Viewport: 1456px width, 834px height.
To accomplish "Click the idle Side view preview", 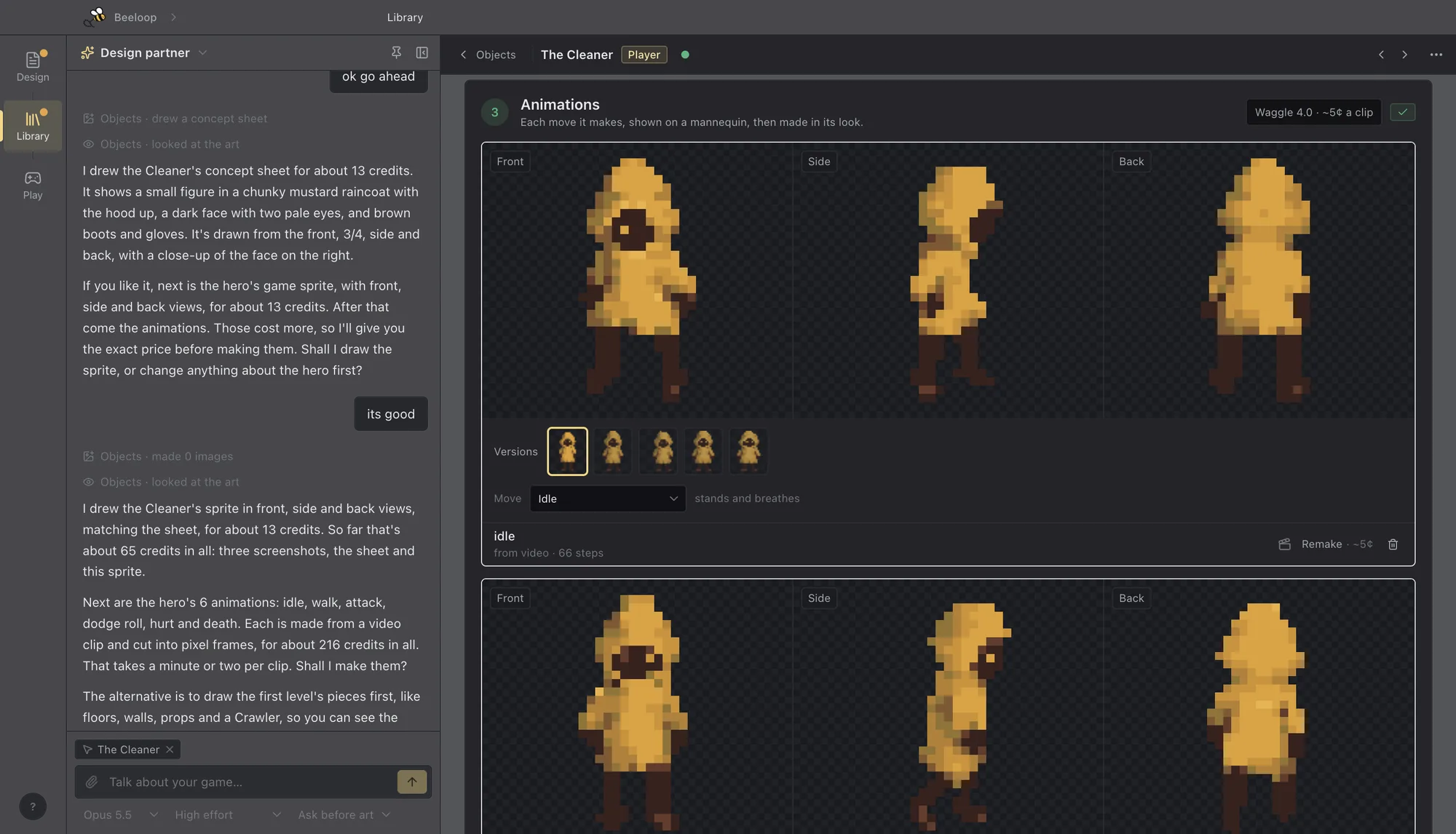I will pyautogui.click(x=948, y=281).
